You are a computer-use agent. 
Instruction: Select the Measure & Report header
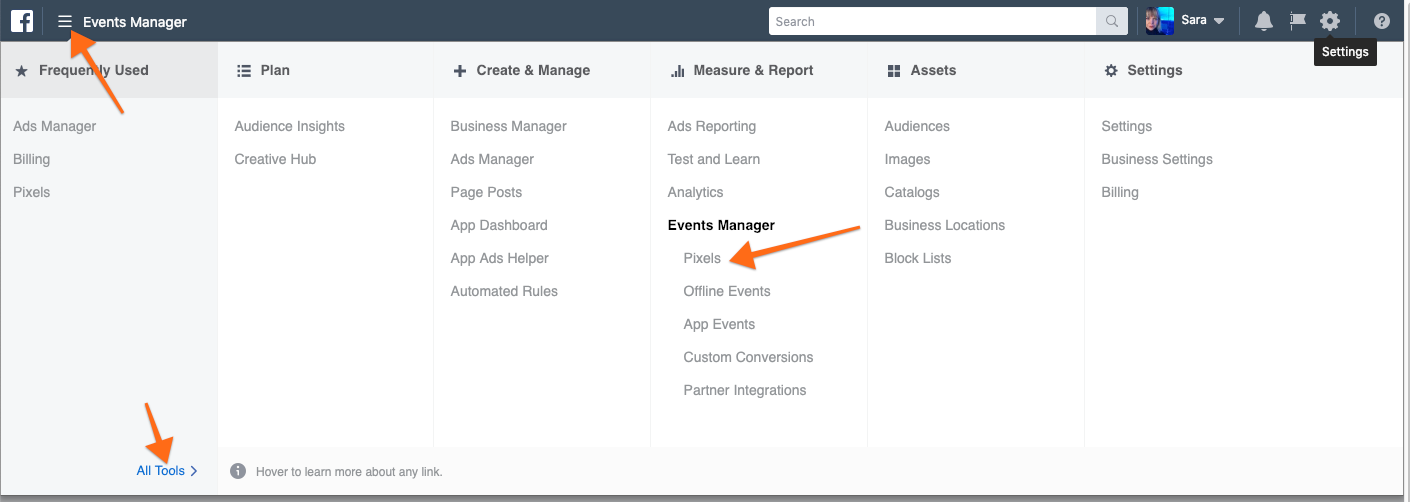tap(759, 70)
